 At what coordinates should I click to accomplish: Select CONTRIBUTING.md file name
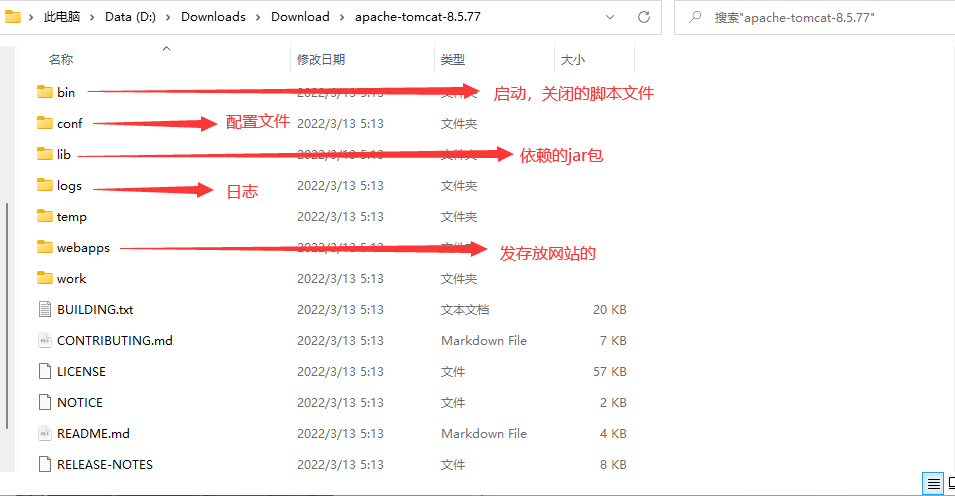(115, 341)
